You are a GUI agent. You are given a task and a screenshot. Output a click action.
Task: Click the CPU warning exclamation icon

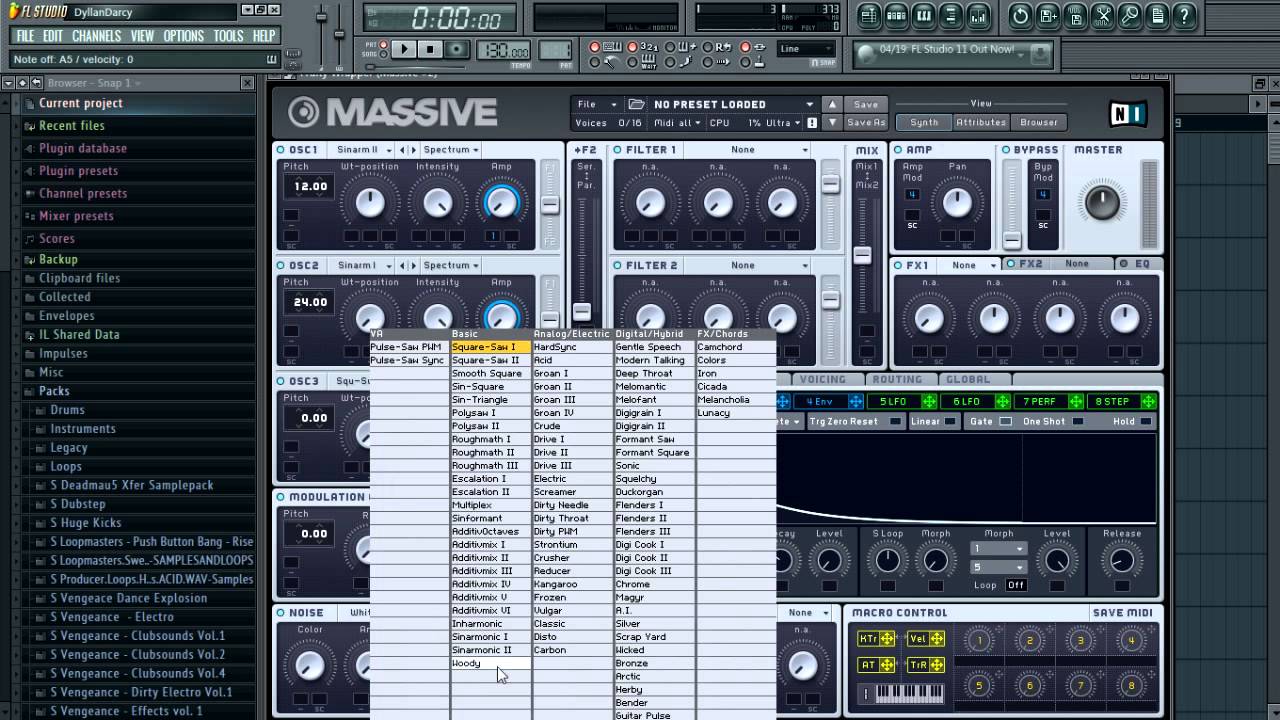[x=811, y=123]
